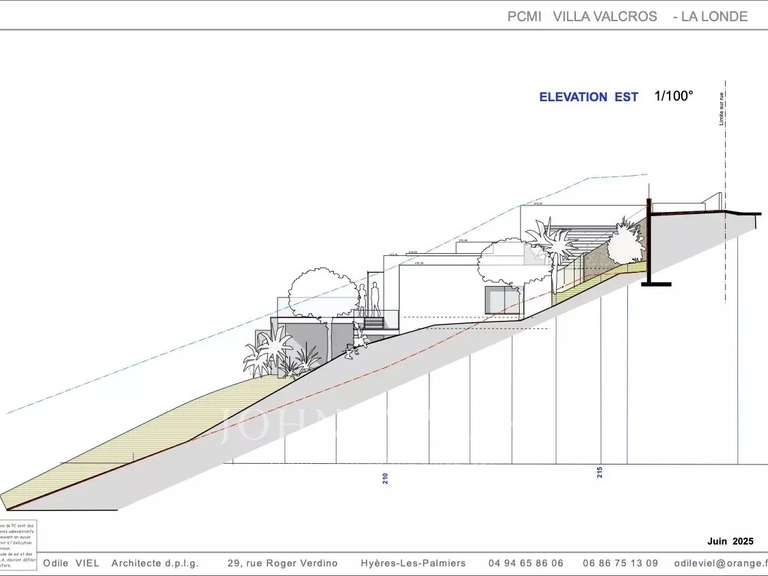The image size is (768, 576).
Task: Click the ELEVATION EST label
Action: click(x=589, y=97)
